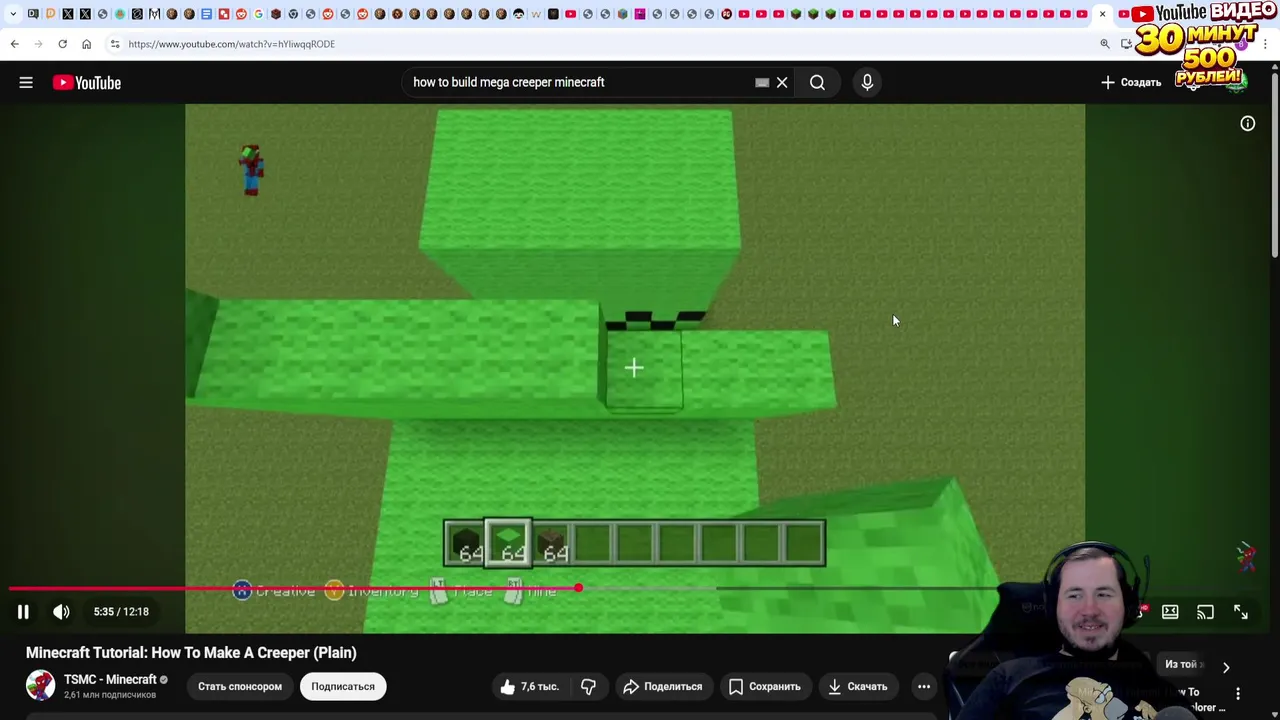Subscribe with the Подписаться button
The height and width of the screenshot is (720, 1280).
point(343,687)
